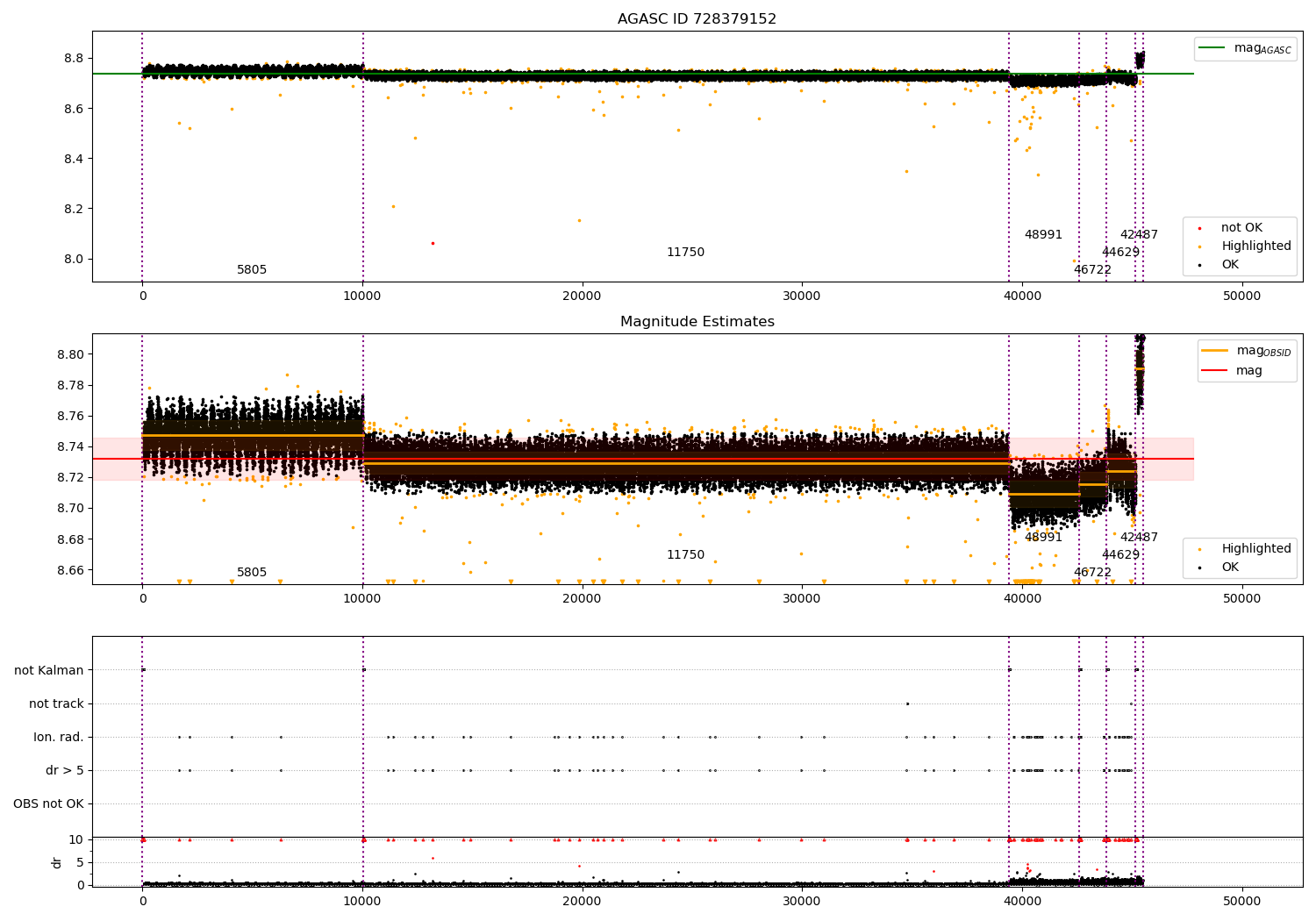The width and height of the screenshot is (1316, 921).
Task: Click OBSID label 44629 in top plot
Action: coord(1120,253)
